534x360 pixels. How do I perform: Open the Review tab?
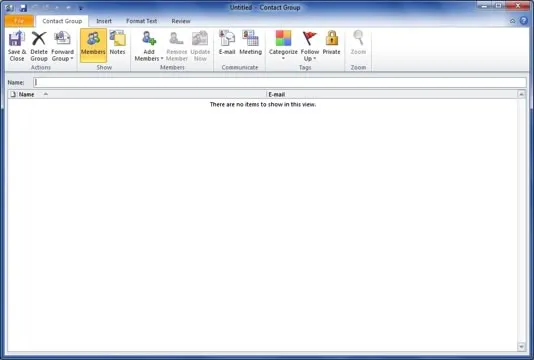[181, 21]
